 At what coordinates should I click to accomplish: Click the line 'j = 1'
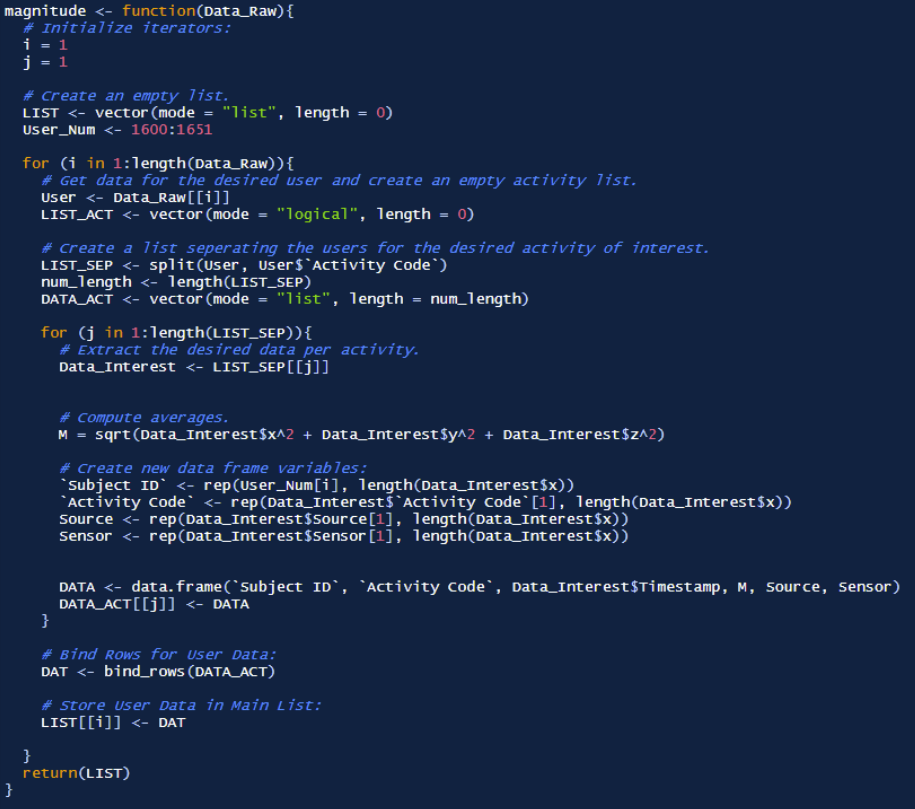click(46, 62)
